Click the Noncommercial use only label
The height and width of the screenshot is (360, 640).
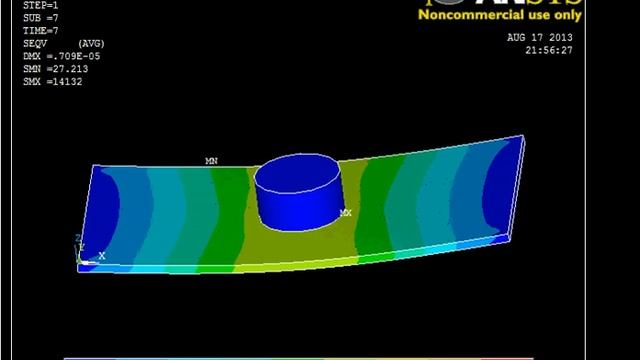click(x=500, y=15)
